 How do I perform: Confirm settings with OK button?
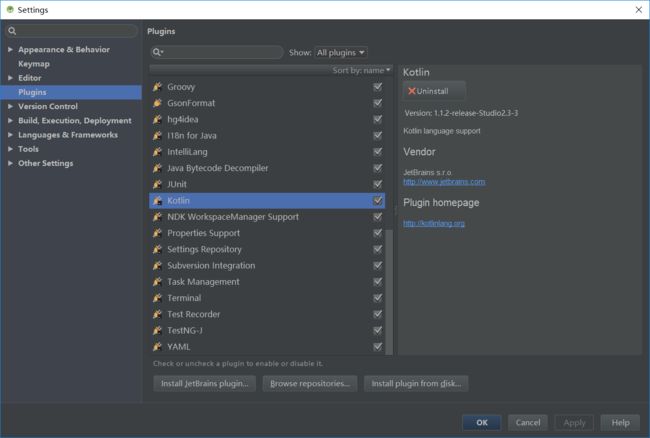point(482,422)
